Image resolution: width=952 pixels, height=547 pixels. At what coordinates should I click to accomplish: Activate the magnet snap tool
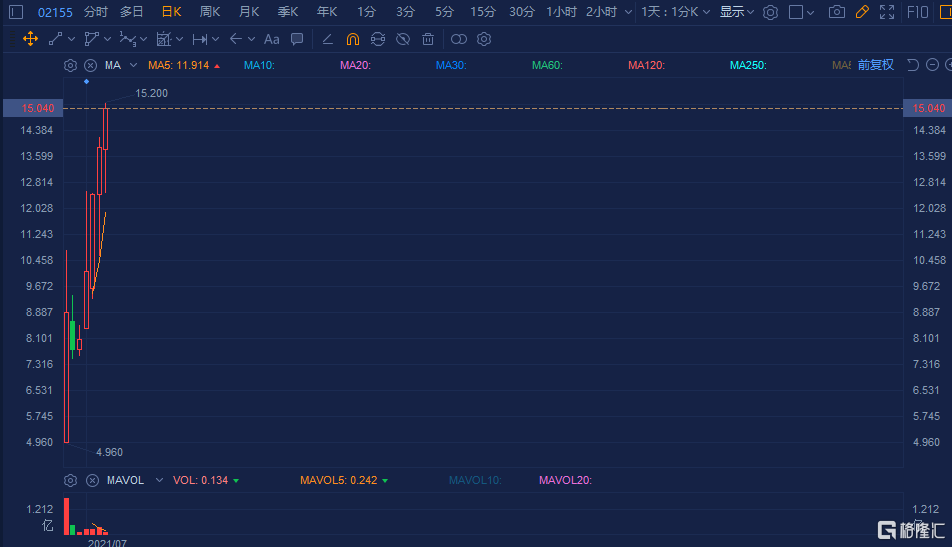click(x=352, y=39)
